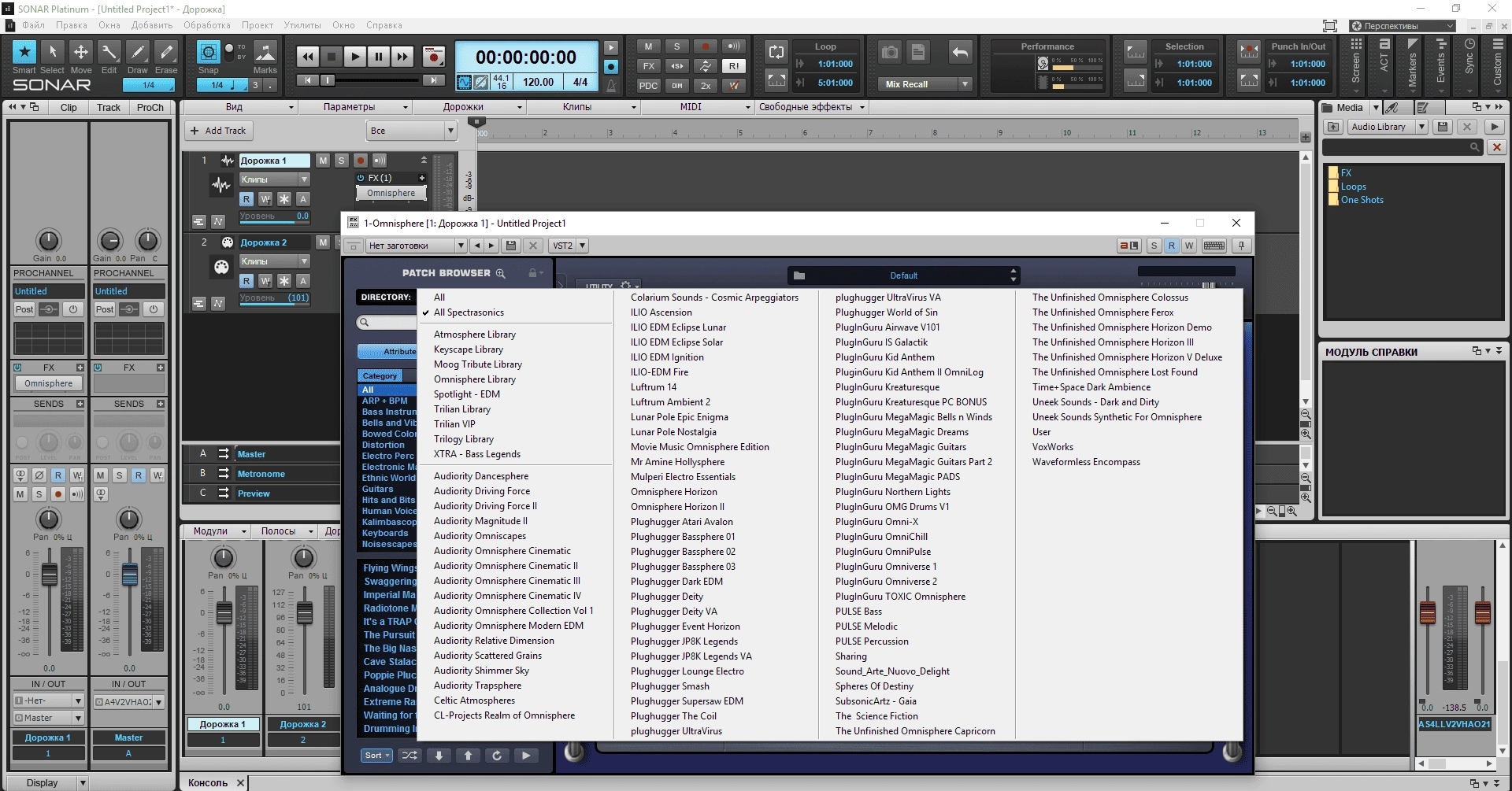Fast forward the transport
Image resolution: width=1512 pixels, height=791 pixels.
(x=402, y=57)
